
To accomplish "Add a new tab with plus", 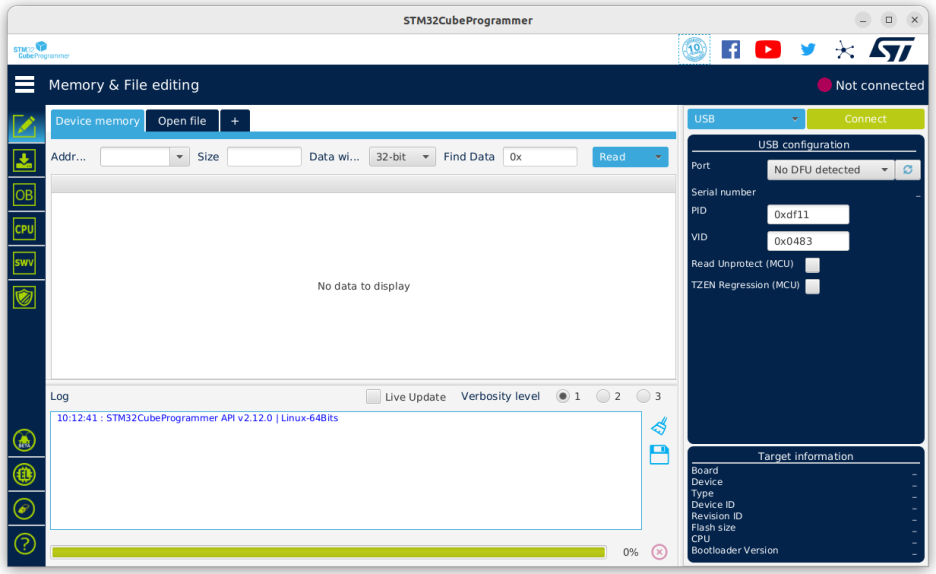I will click(235, 121).
